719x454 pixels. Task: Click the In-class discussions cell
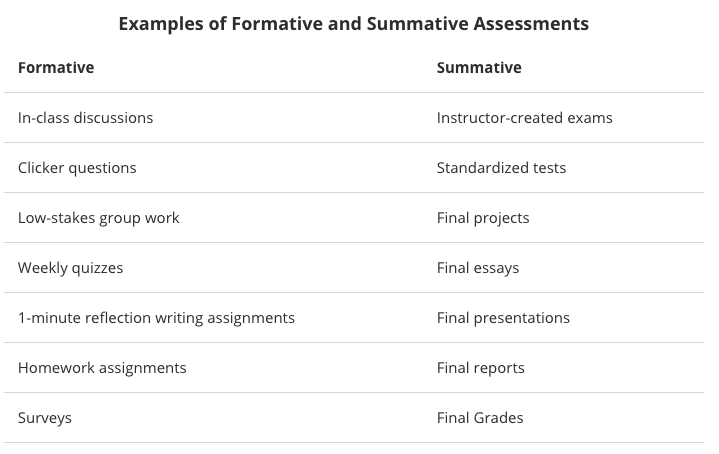coord(86,118)
